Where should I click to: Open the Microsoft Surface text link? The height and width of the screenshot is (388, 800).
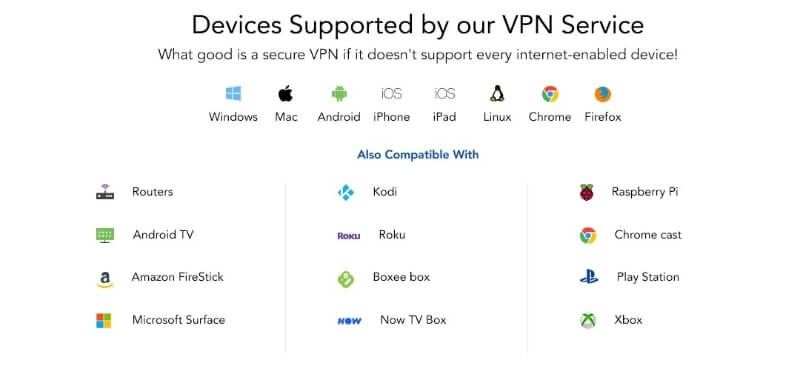[179, 320]
